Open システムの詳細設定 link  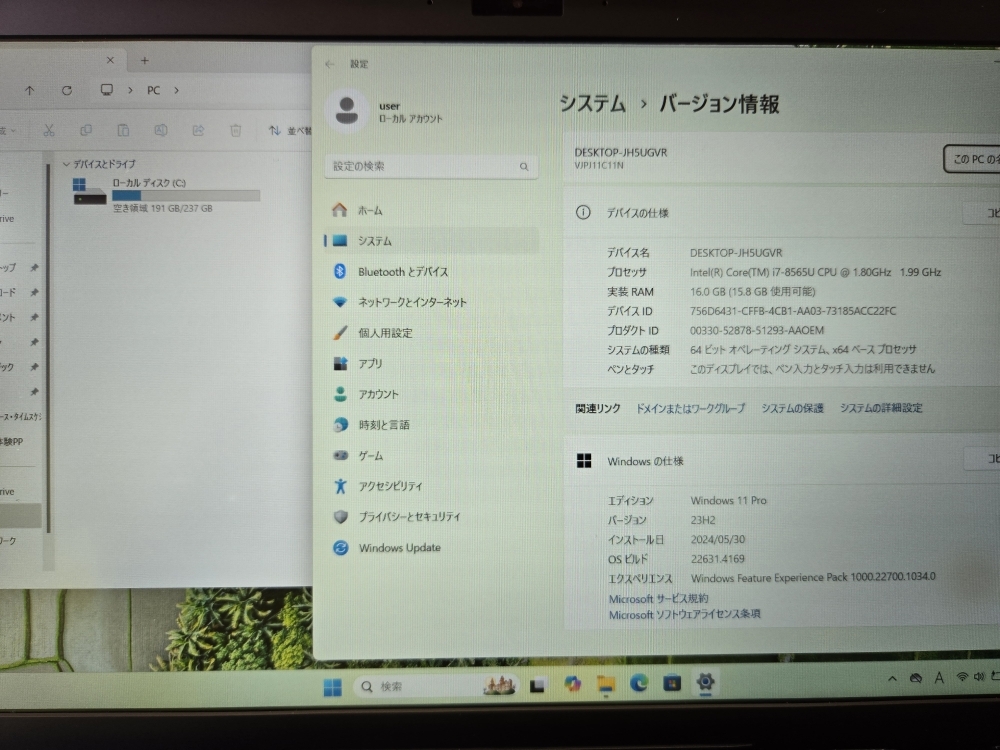pyautogui.click(x=881, y=408)
